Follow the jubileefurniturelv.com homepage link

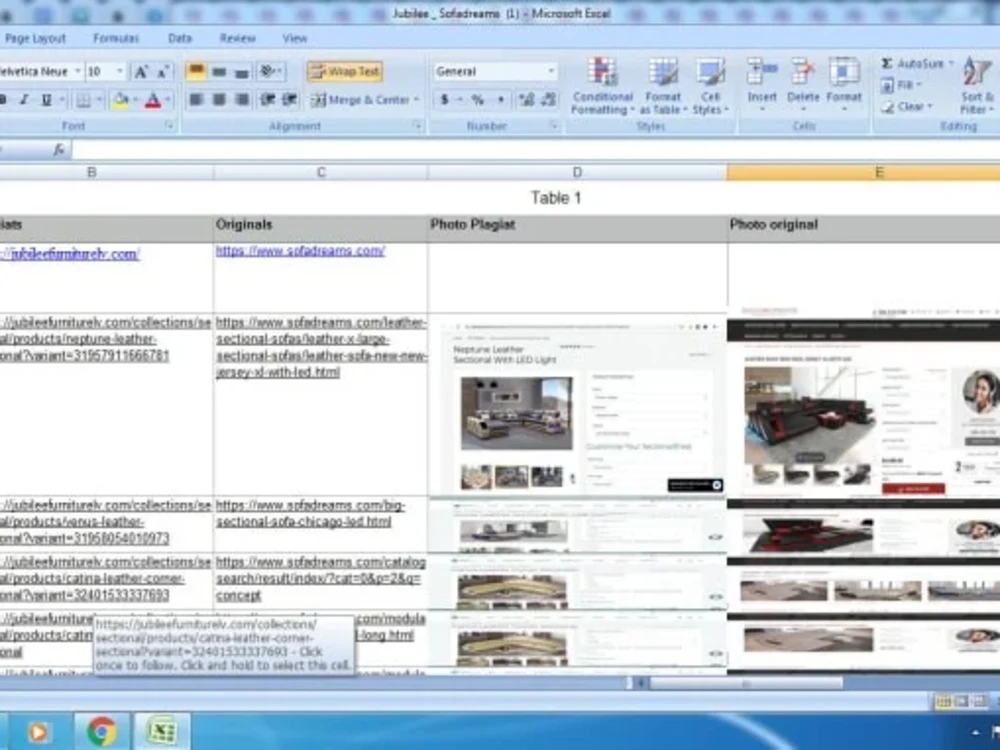click(70, 254)
